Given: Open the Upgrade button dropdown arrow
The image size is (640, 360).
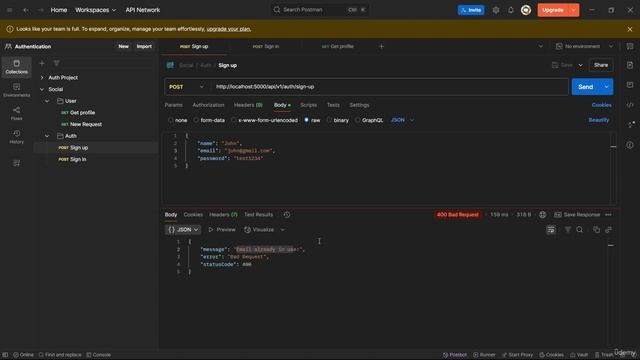Looking at the screenshot, I should (573, 10).
